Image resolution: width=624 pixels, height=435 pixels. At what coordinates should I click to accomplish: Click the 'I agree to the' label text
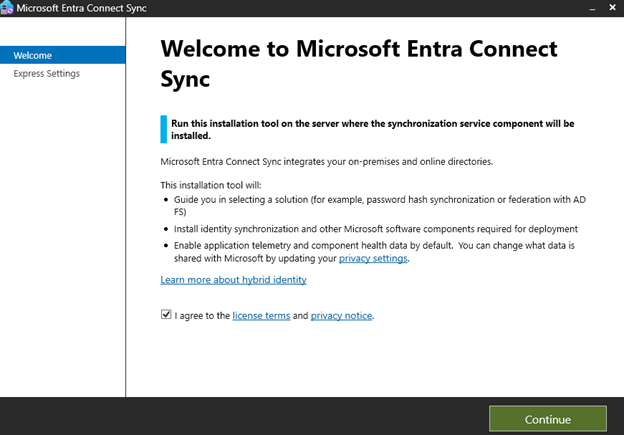[202, 316]
